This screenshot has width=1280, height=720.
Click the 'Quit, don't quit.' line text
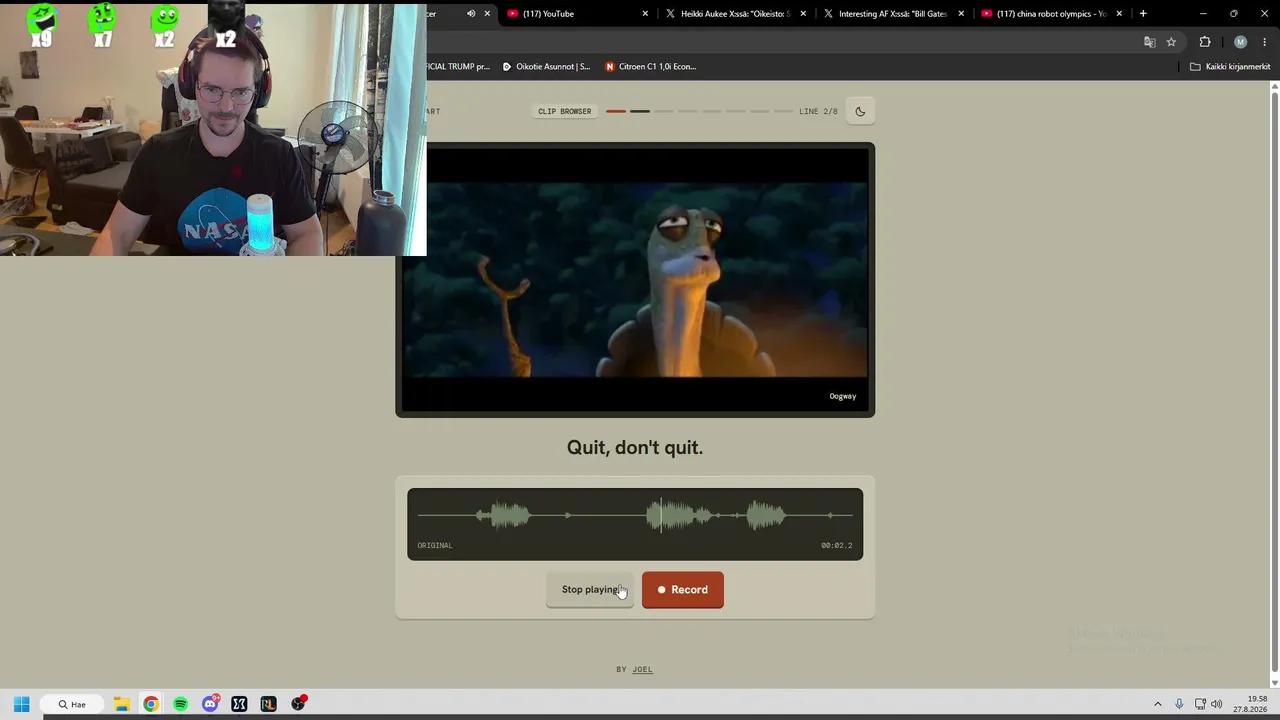pyautogui.click(x=635, y=448)
